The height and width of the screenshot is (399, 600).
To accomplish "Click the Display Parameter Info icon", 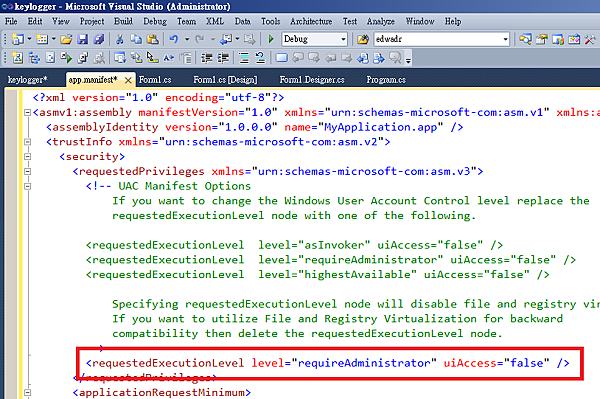I will tap(136, 58).
